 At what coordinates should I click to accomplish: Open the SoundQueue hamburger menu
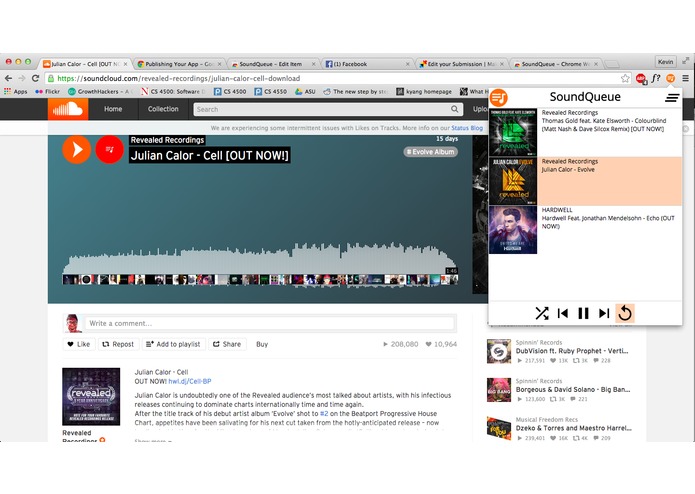672,97
